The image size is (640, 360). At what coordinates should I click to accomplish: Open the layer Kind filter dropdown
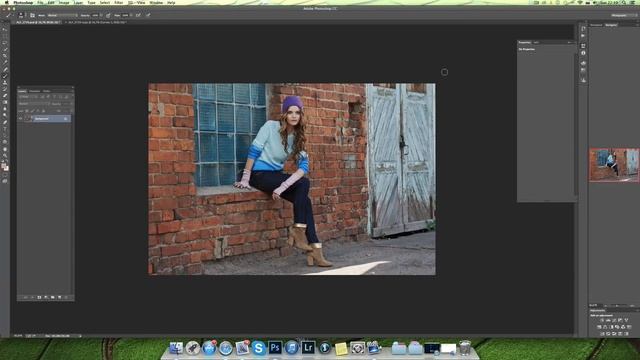[24, 97]
